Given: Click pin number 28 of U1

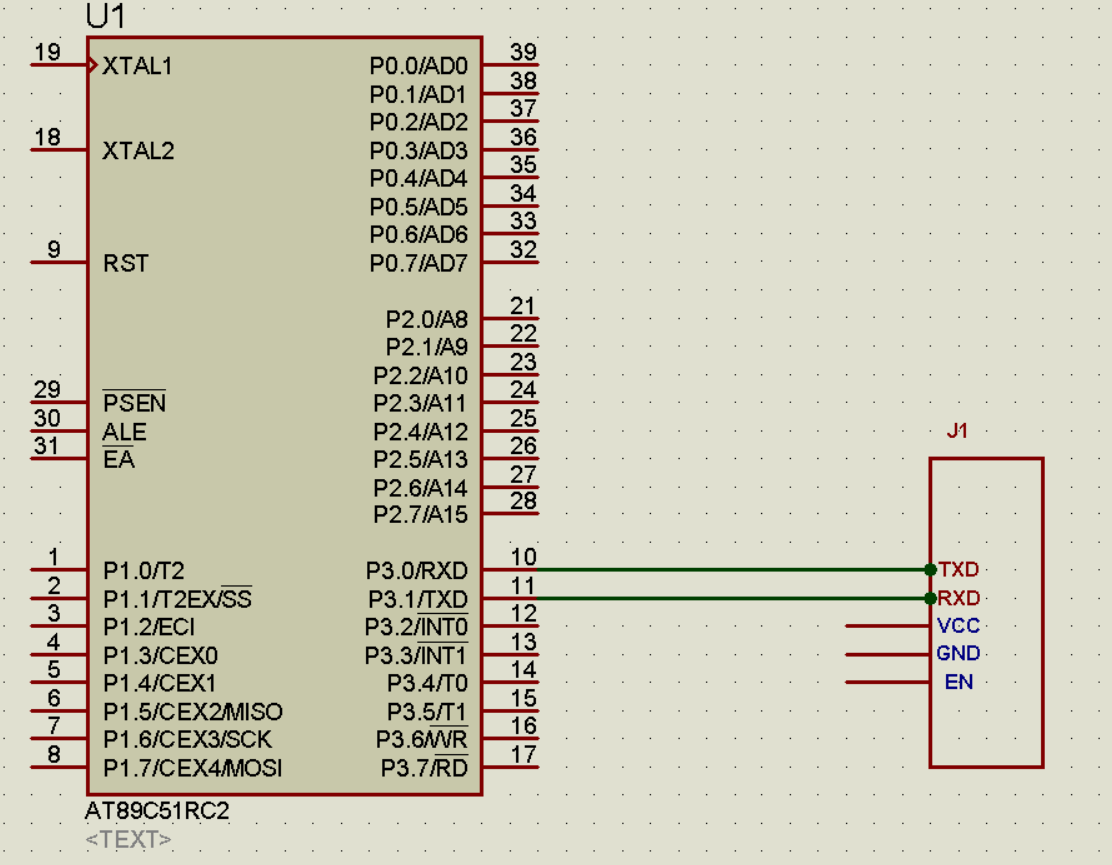Looking at the screenshot, I should [523, 501].
